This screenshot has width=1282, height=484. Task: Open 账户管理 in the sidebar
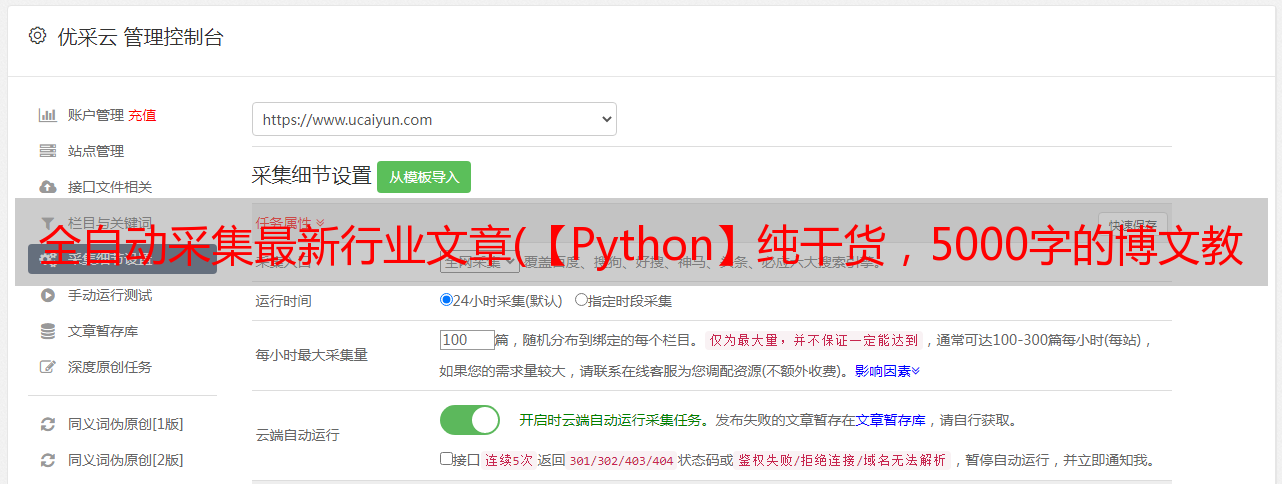click(x=96, y=115)
